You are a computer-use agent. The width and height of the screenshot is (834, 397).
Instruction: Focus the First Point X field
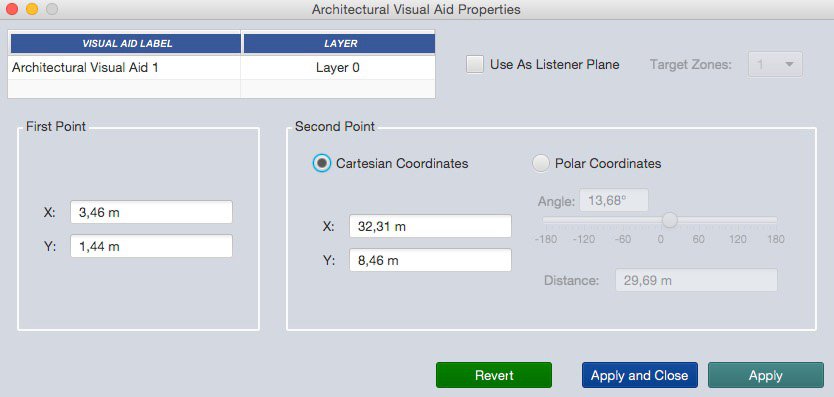click(x=152, y=212)
